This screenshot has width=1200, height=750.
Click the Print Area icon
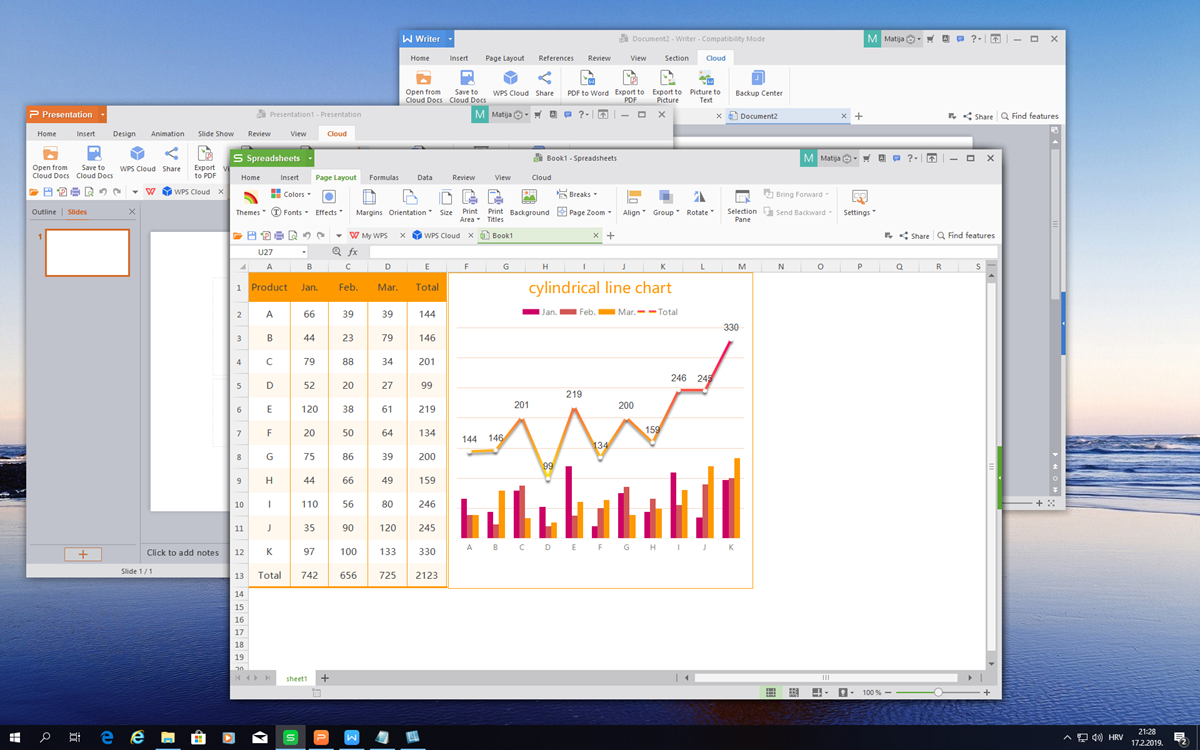tap(469, 206)
